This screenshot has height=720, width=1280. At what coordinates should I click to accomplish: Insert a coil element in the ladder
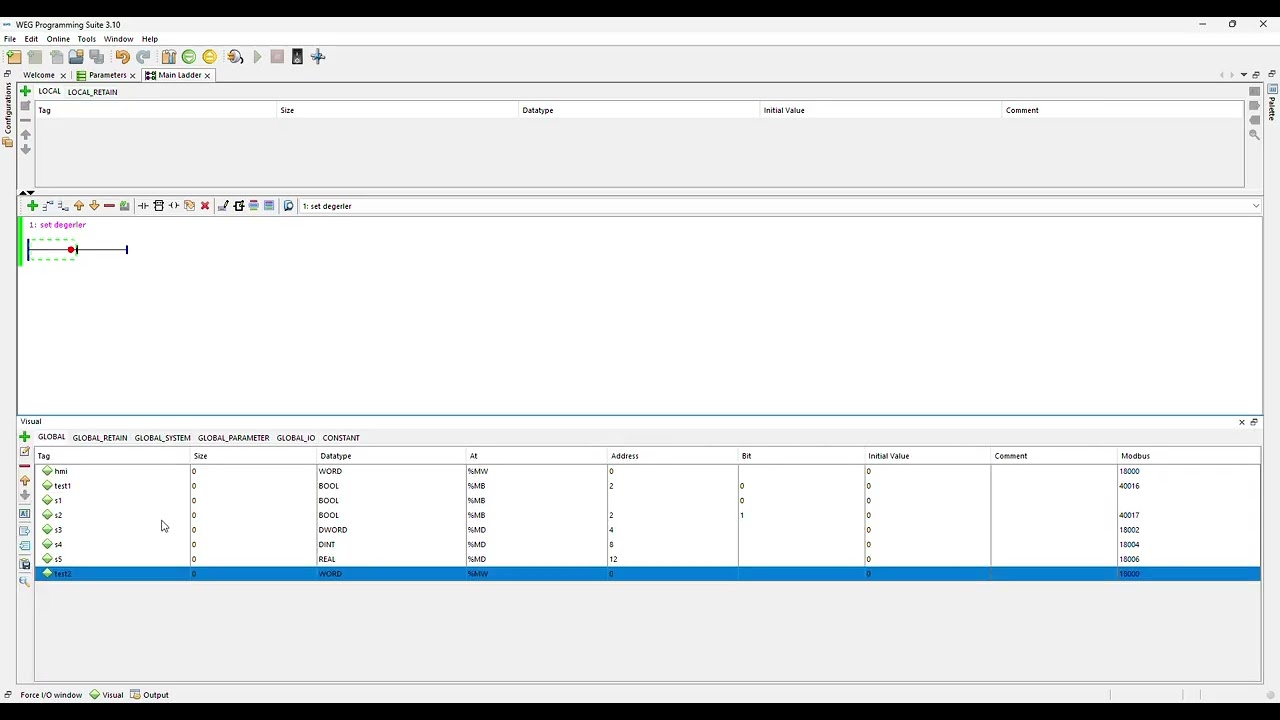(174, 206)
